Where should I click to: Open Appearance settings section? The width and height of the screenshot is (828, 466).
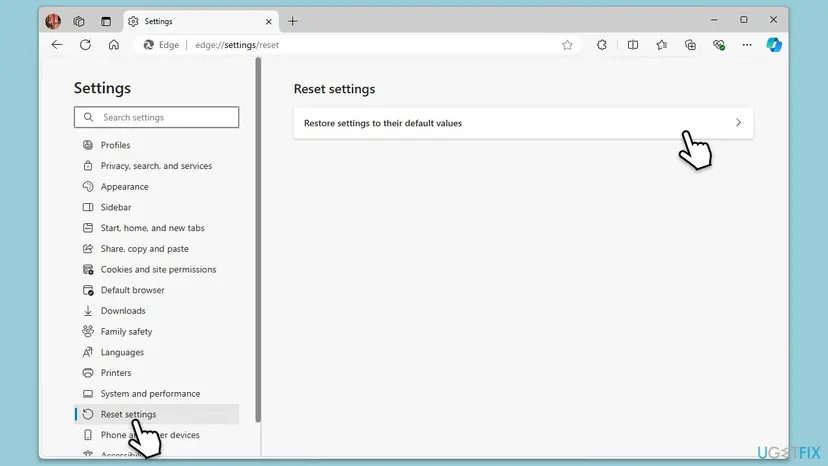156,187
